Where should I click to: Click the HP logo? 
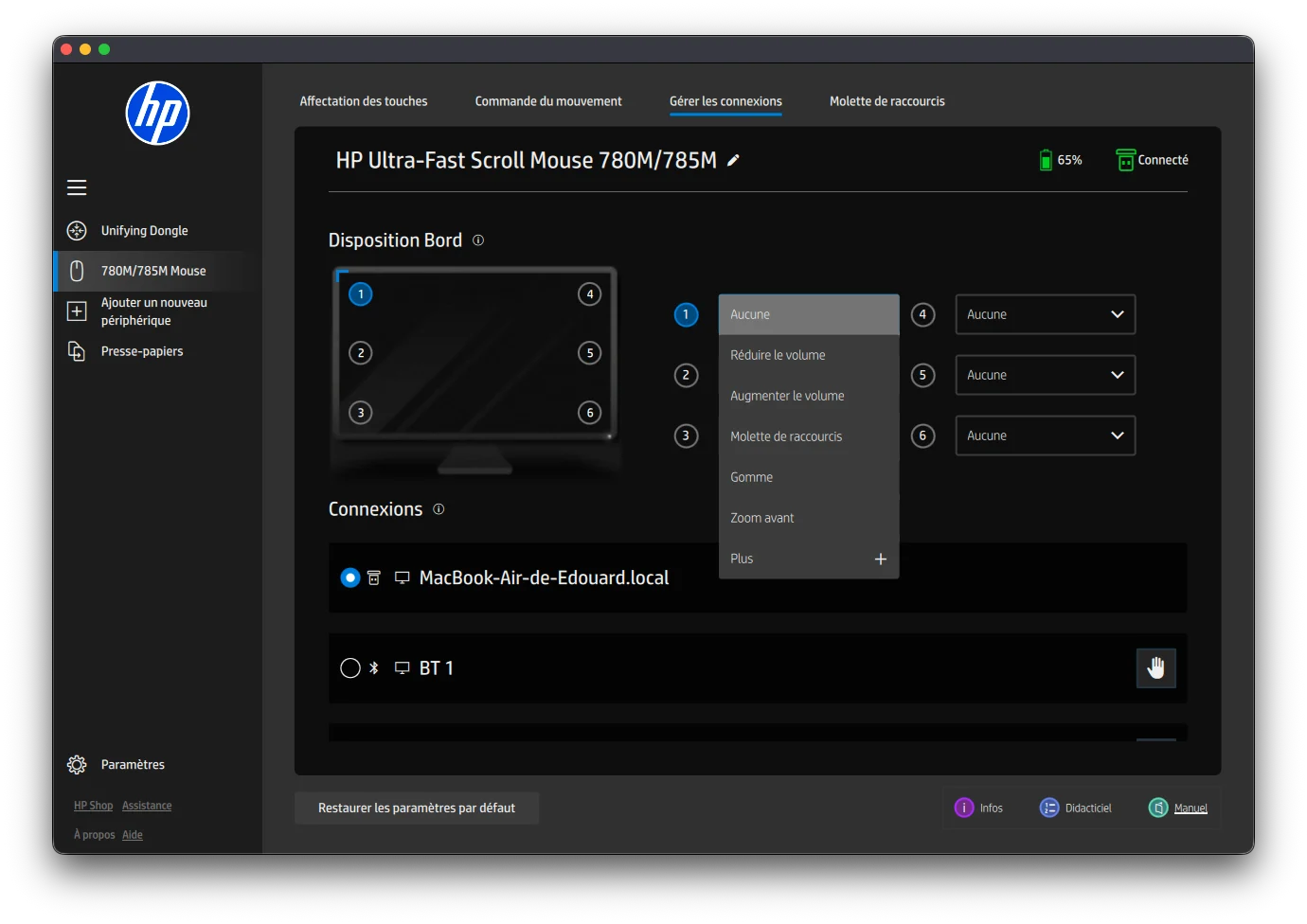tap(158, 114)
